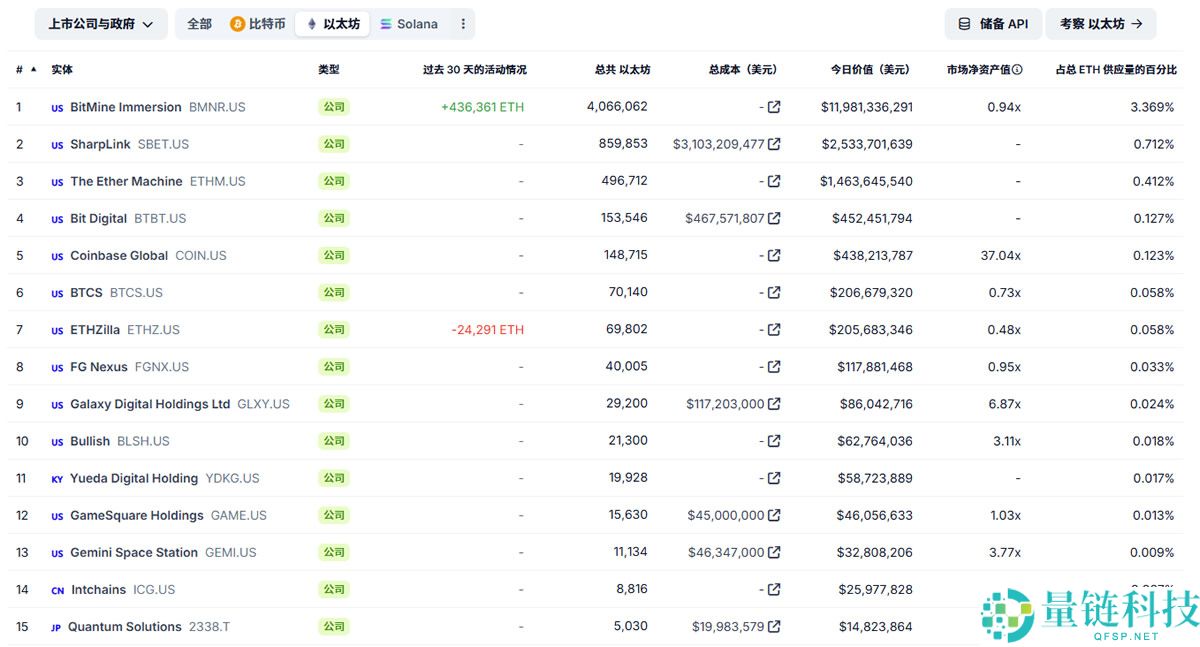Open external link icon beside $117,203,000
Image resolution: width=1200 pixels, height=647 pixels.
(774, 404)
